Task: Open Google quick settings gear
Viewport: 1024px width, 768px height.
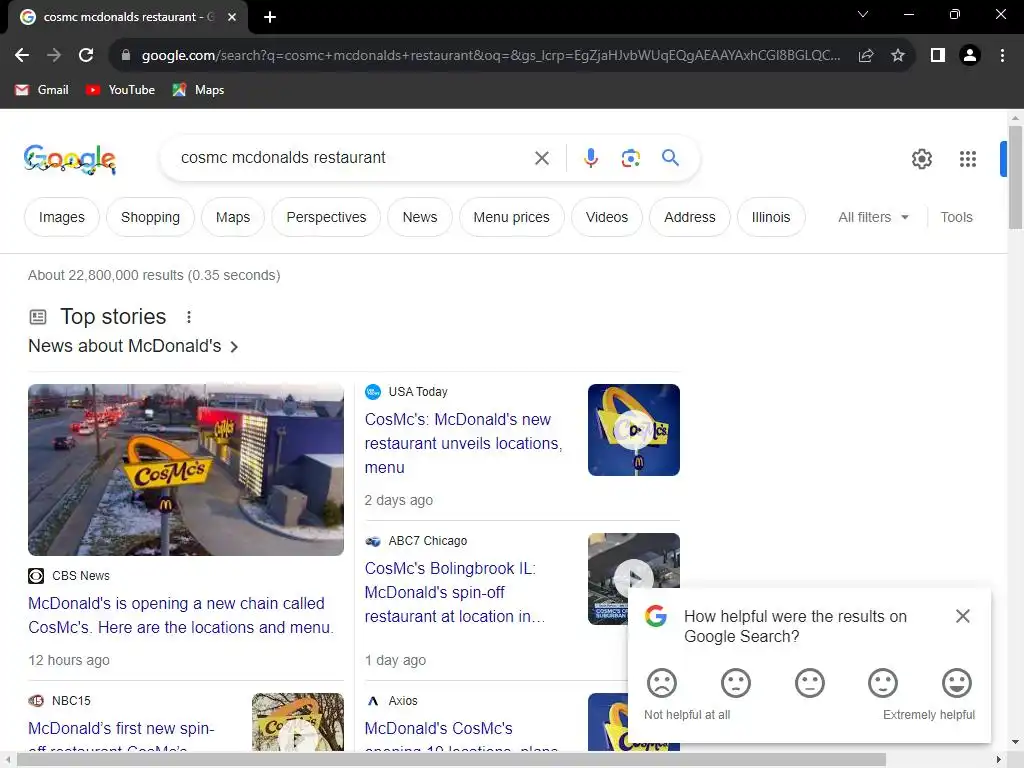Action: (x=921, y=159)
